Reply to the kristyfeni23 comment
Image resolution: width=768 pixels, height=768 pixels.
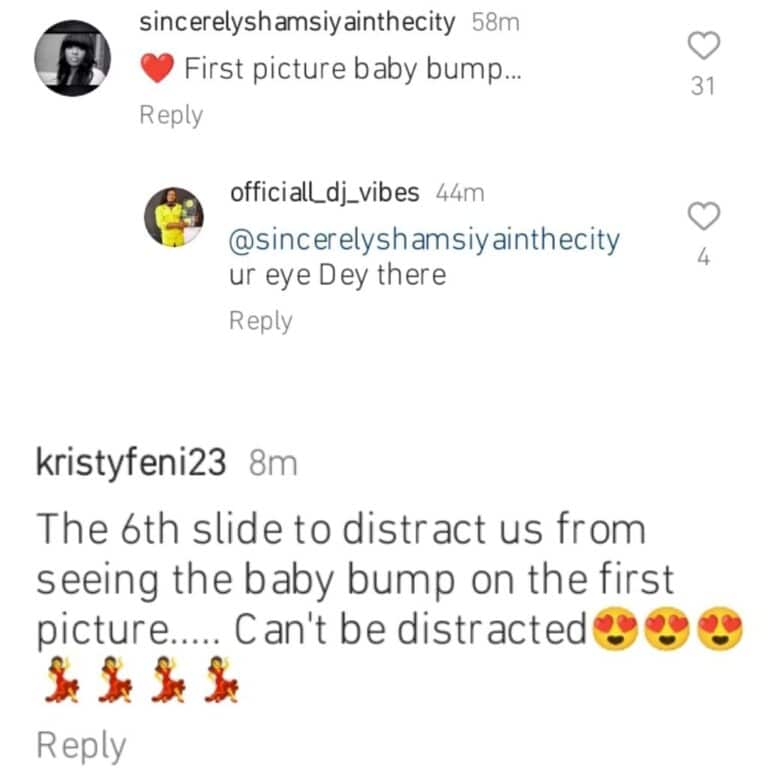81,746
